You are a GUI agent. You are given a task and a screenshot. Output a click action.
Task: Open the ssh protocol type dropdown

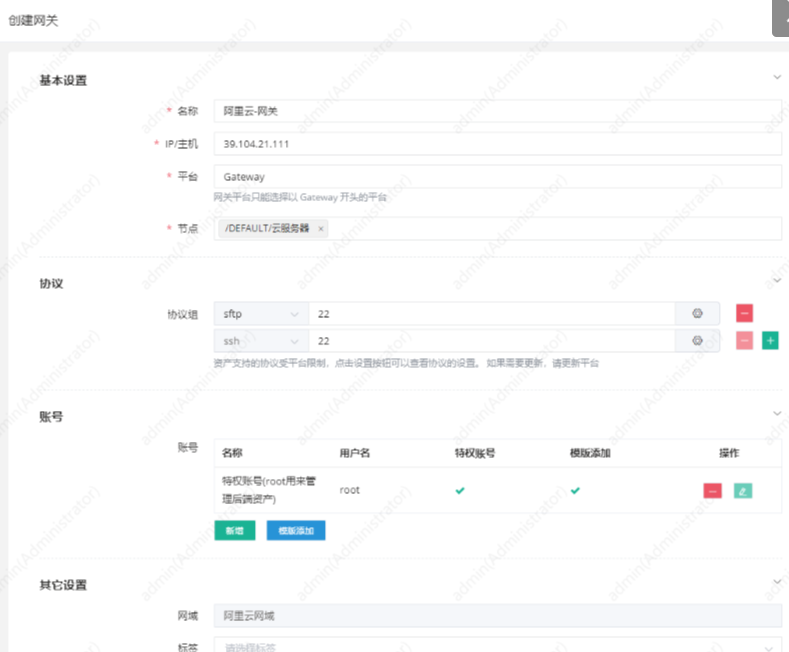pyautogui.click(x=261, y=341)
